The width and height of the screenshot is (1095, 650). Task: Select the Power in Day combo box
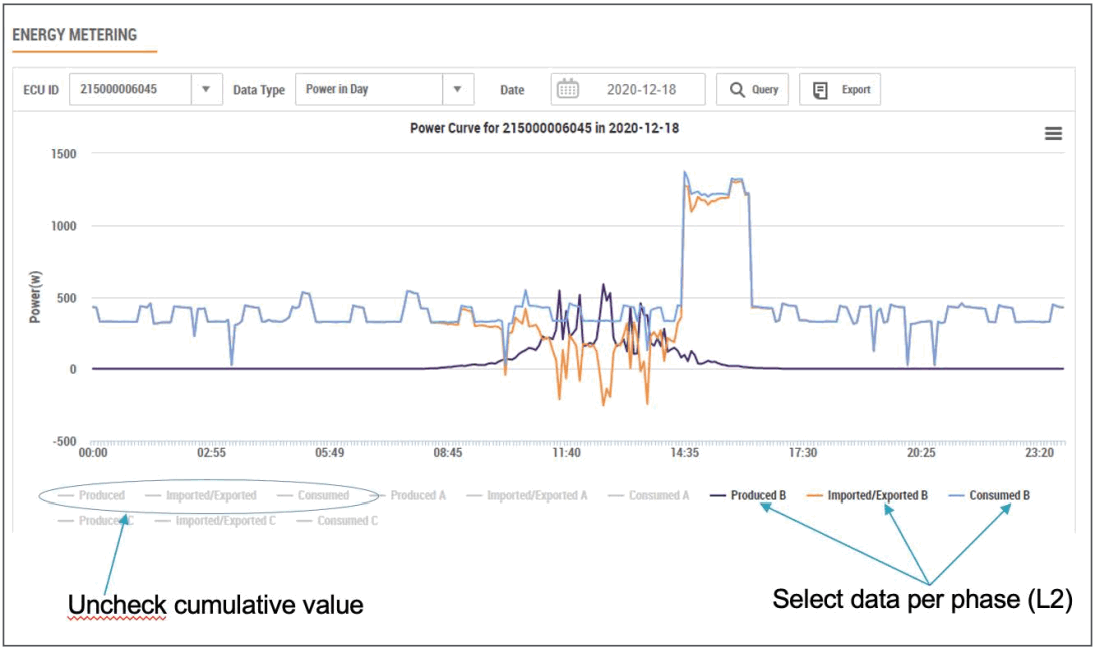click(x=370, y=89)
